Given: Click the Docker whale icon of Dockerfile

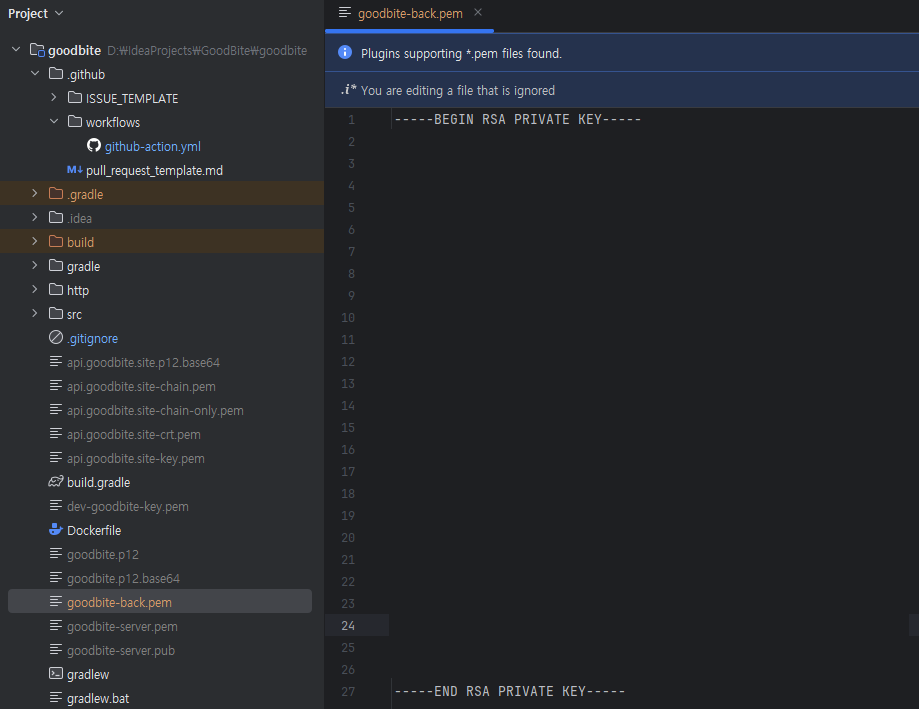Looking at the screenshot, I should pos(56,530).
